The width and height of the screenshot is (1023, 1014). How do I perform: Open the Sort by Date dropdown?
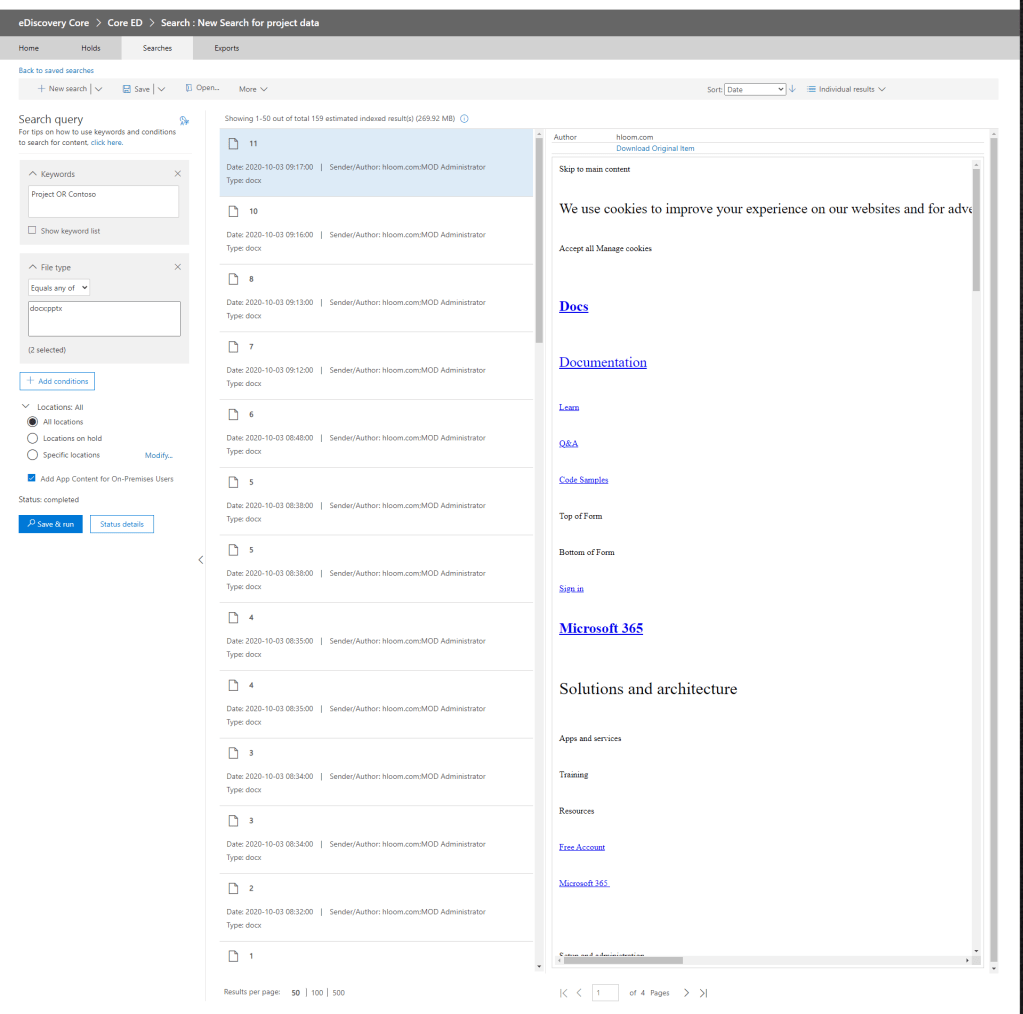pos(755,89)
